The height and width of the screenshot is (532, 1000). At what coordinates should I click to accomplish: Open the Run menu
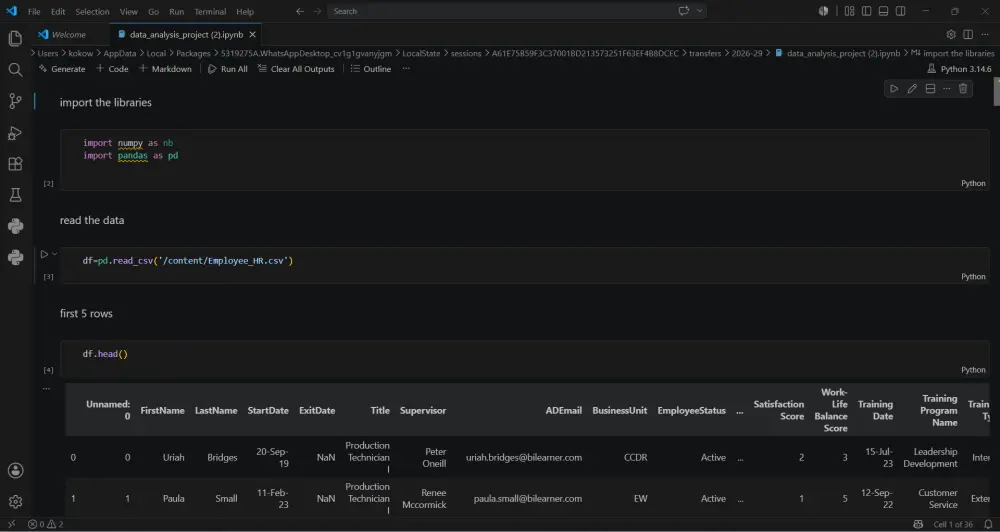tap(177, 11)
